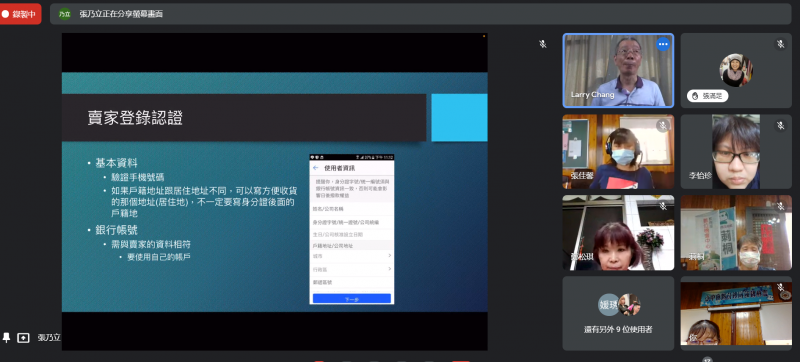Screen dimensions: 800x362
Task: Click the 姓名/公司名稱 field in phone mockup
Action: coord(352,209)
